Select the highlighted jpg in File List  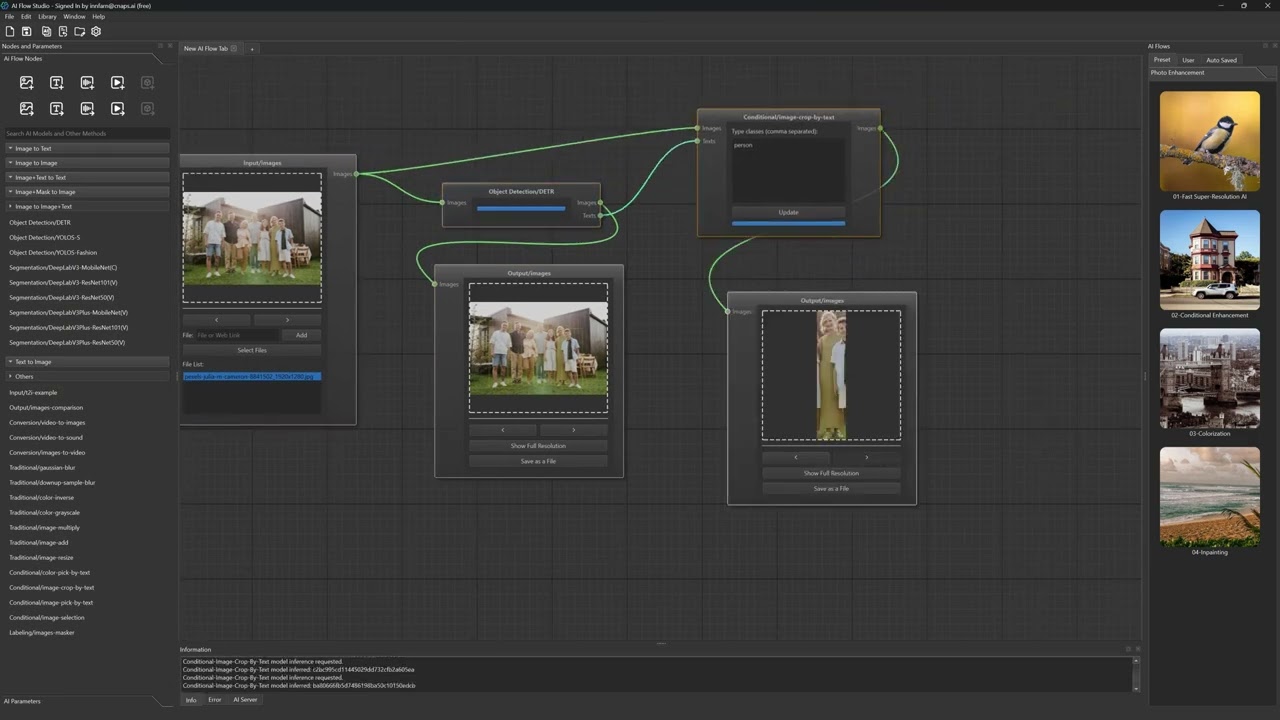252,377
